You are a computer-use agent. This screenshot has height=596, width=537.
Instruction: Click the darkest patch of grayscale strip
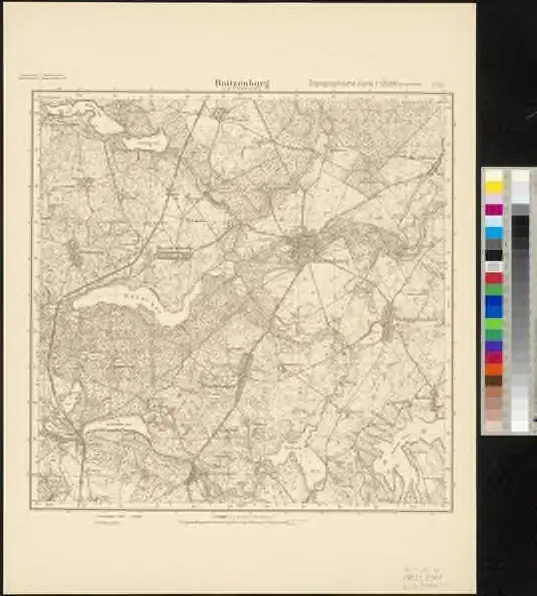coord(520,227)
